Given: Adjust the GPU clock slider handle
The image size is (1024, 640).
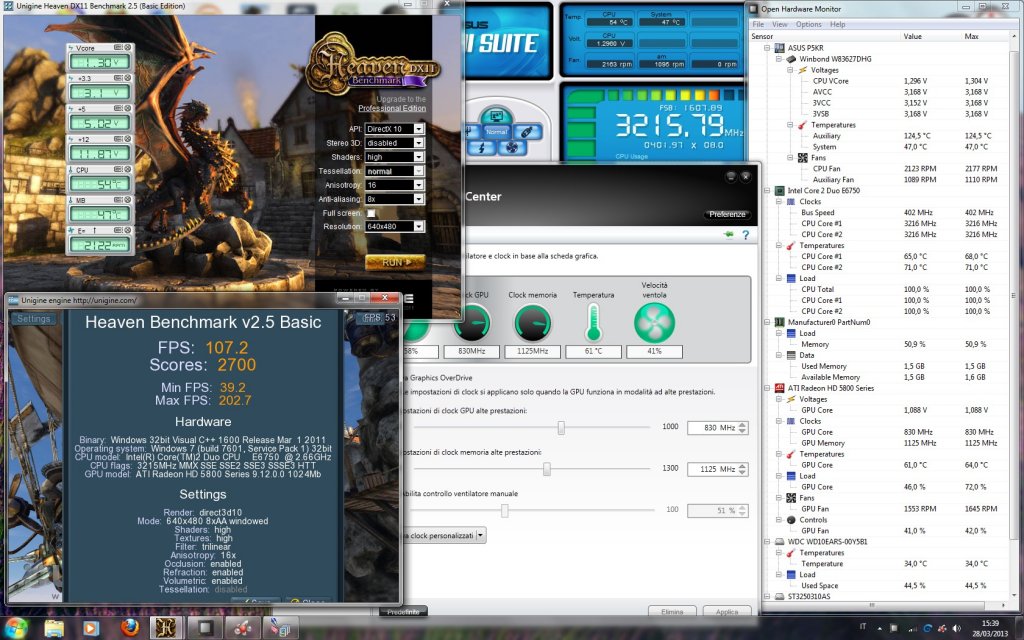Looking at the screenshot, I should coord(560,428).
